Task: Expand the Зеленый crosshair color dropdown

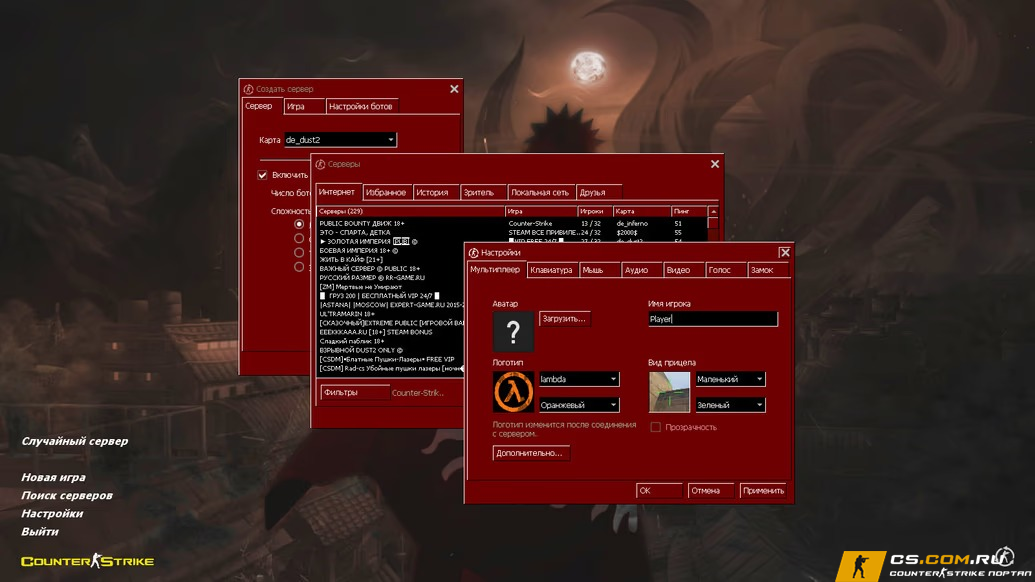Action: point(730,404)
